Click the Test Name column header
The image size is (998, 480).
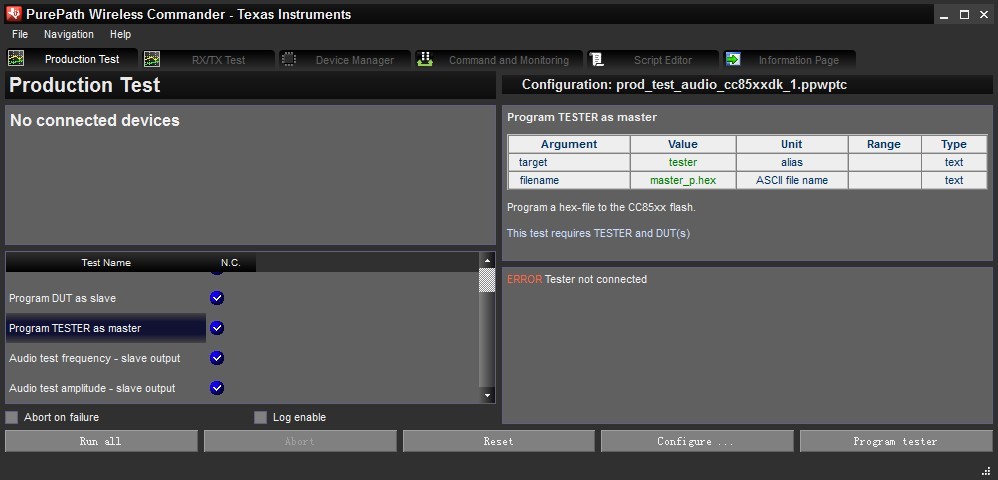(x=106, y=262)
